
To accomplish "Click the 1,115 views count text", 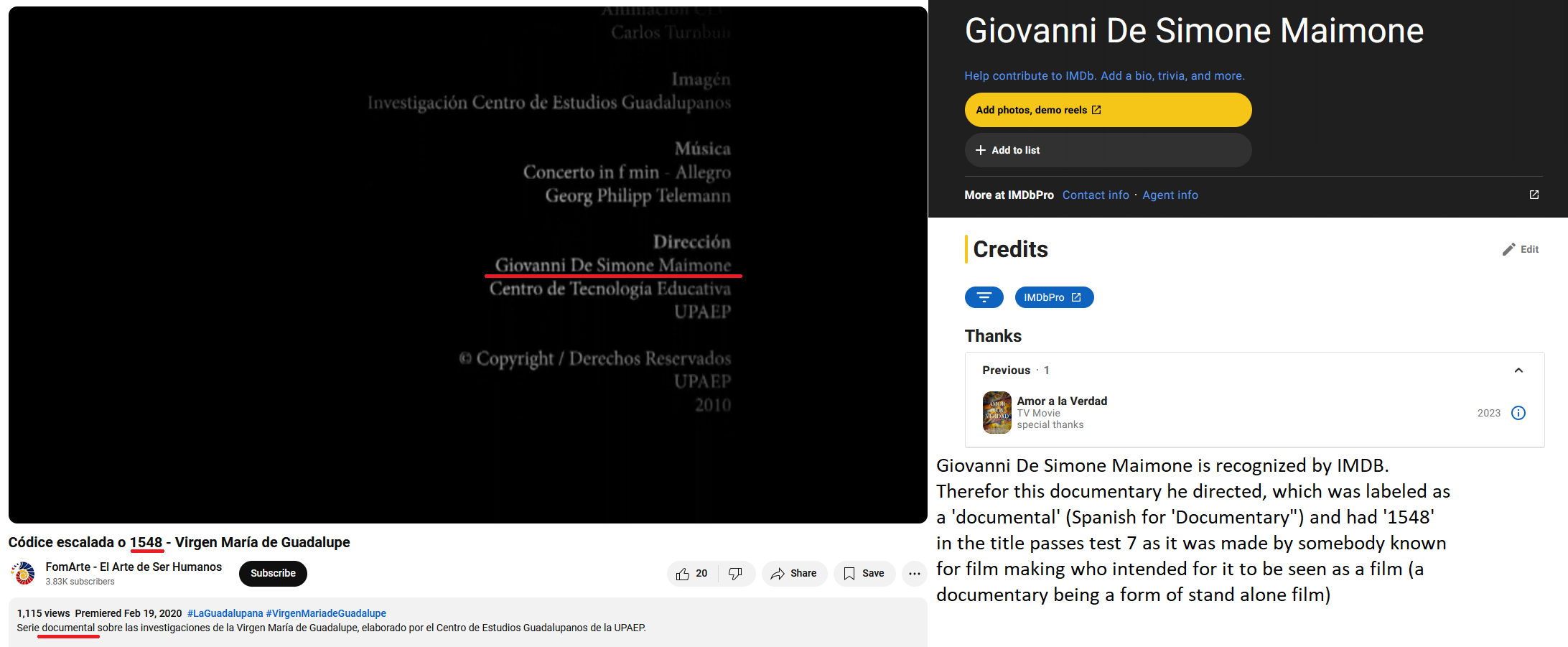I will coord(43,613).
